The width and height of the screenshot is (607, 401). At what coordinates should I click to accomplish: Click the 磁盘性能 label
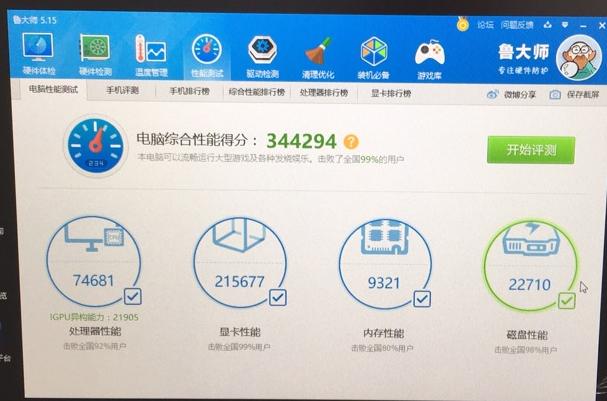click(527, 335)
